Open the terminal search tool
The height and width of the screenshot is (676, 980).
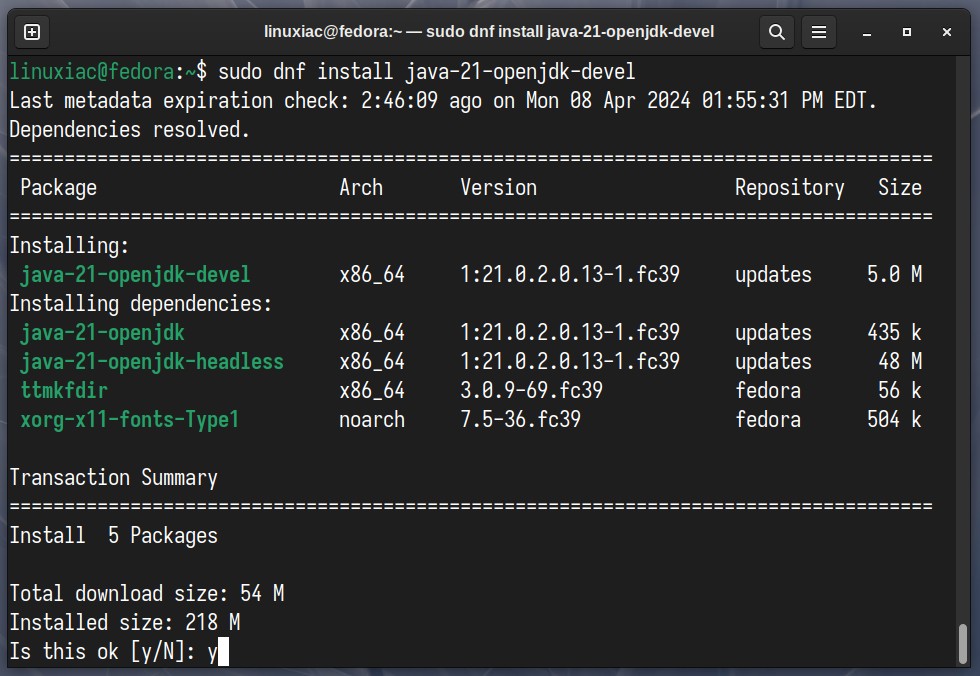click(x=777, y=32)
